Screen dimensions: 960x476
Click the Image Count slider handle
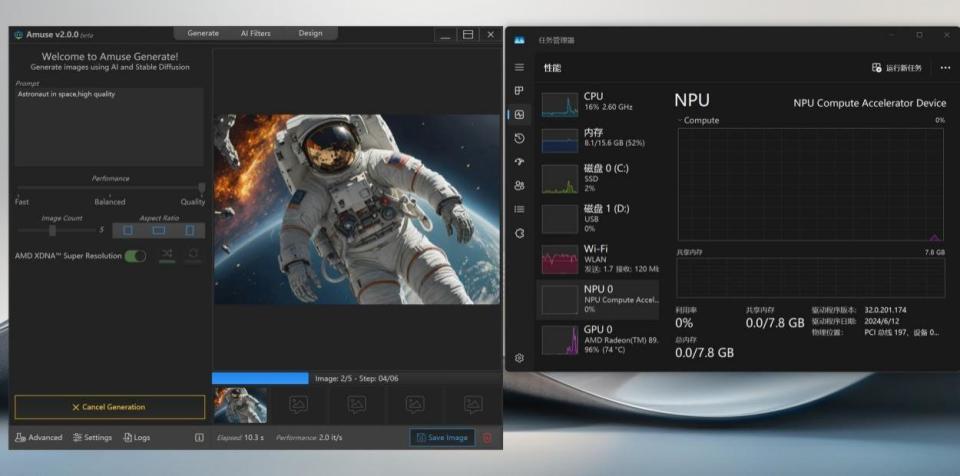pos(52,230)
